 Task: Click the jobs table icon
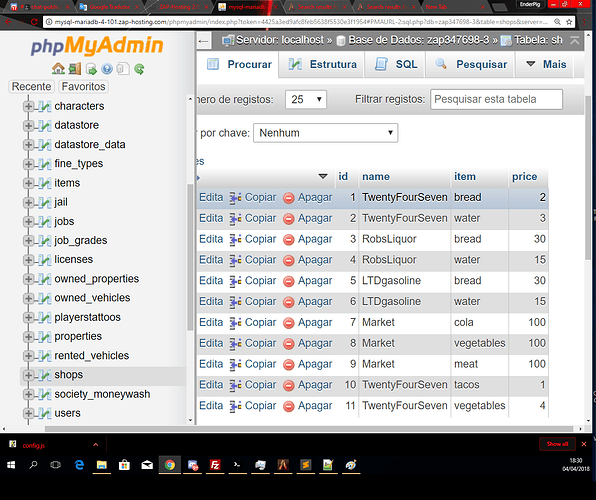[44, 221]
